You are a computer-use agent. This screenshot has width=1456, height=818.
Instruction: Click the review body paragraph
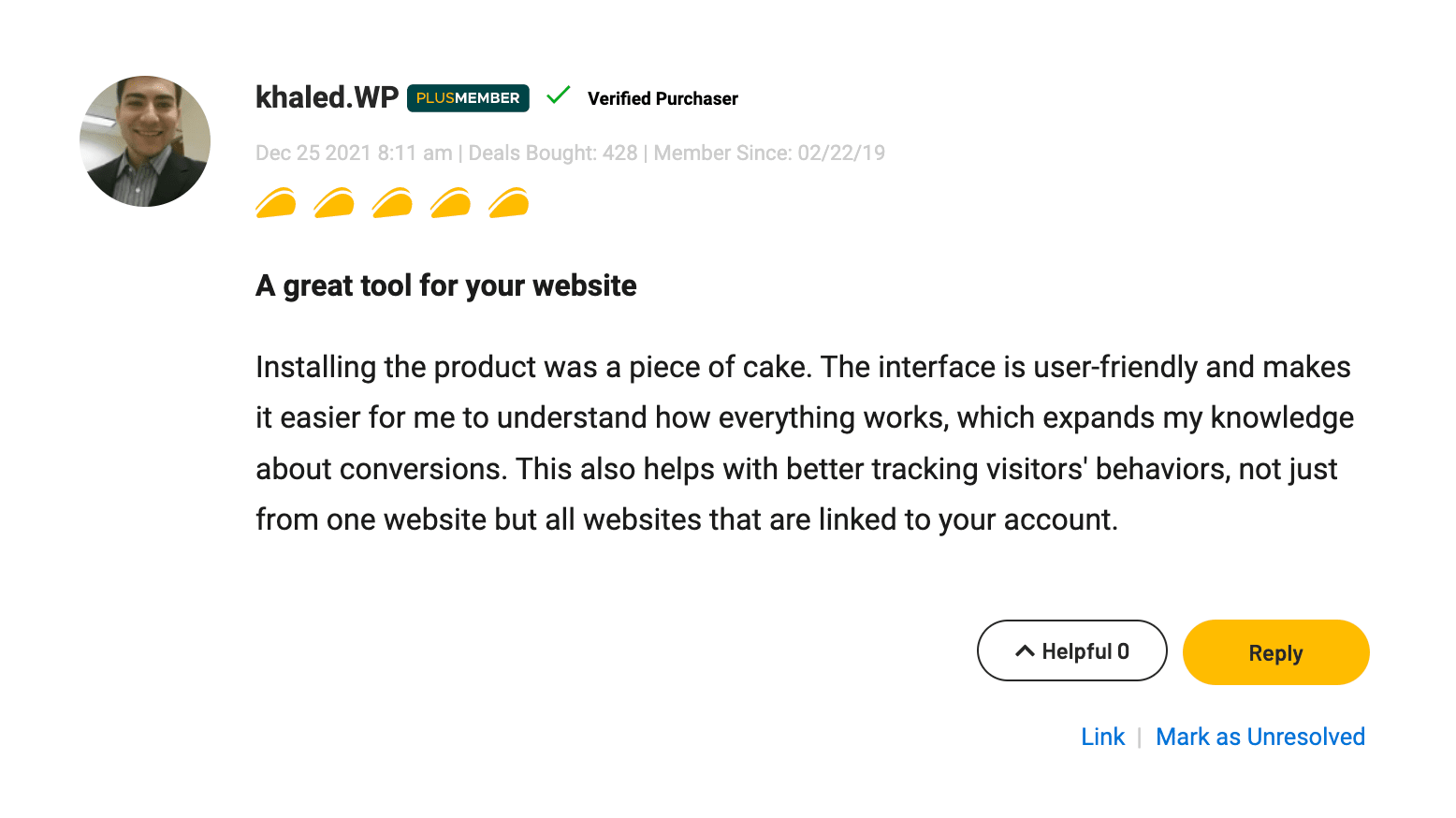(805, 443)
